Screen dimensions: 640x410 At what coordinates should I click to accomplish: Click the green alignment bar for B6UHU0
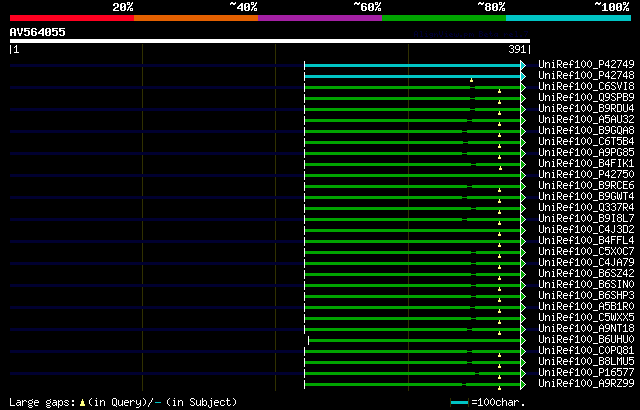(x=415, y=341)
